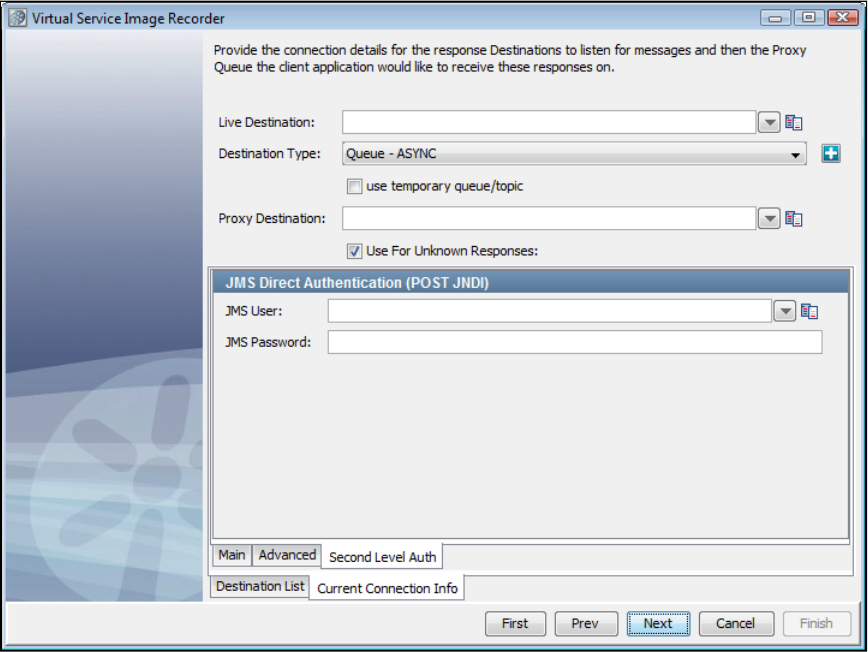Image resolution: width=868 pixels, height=652 pixels.
Task: Expand the JMS User dropdown arrow
Action: [x=785, y=312]
